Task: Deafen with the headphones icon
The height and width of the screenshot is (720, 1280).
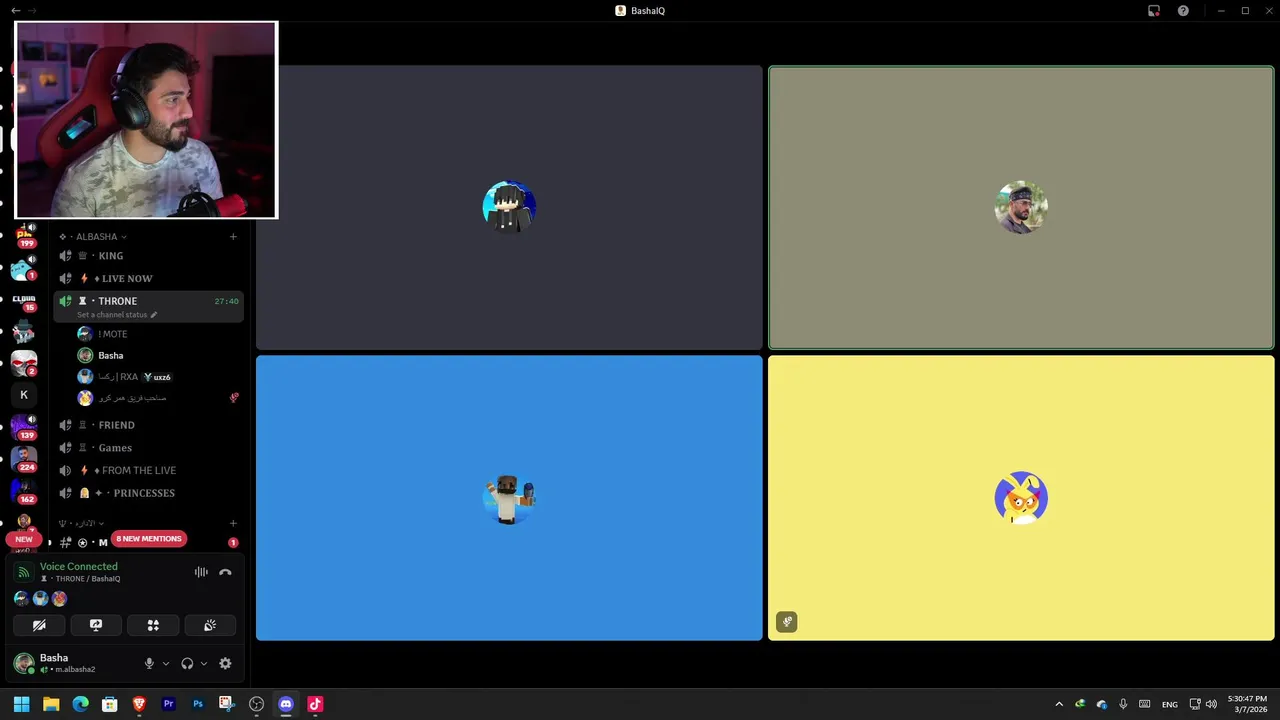Action: (187, 663)
